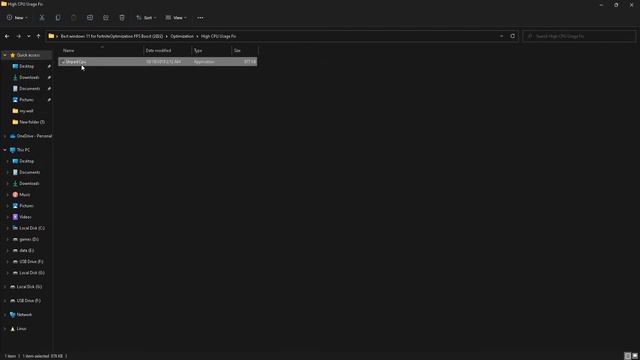Click Optimization in the breadcrumb path
Image resolution: width=640 pixels, height=360 pixels.
pos(182,36)
